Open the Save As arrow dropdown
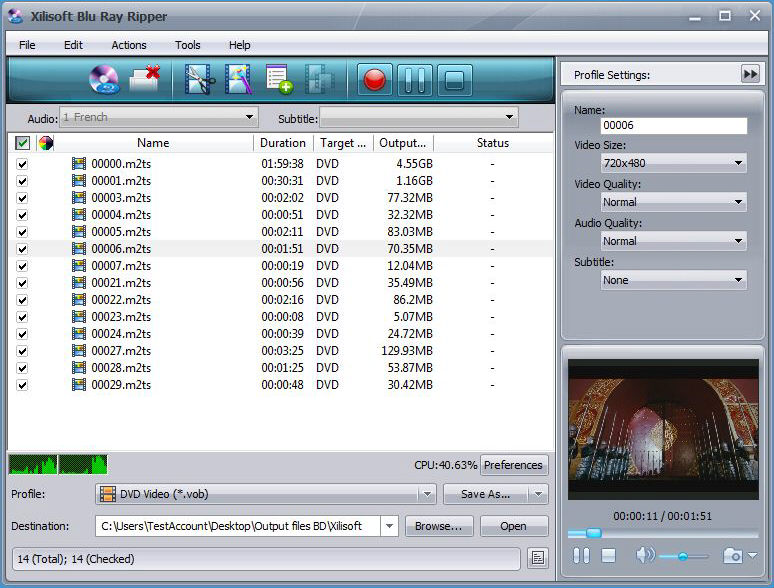 538,494
